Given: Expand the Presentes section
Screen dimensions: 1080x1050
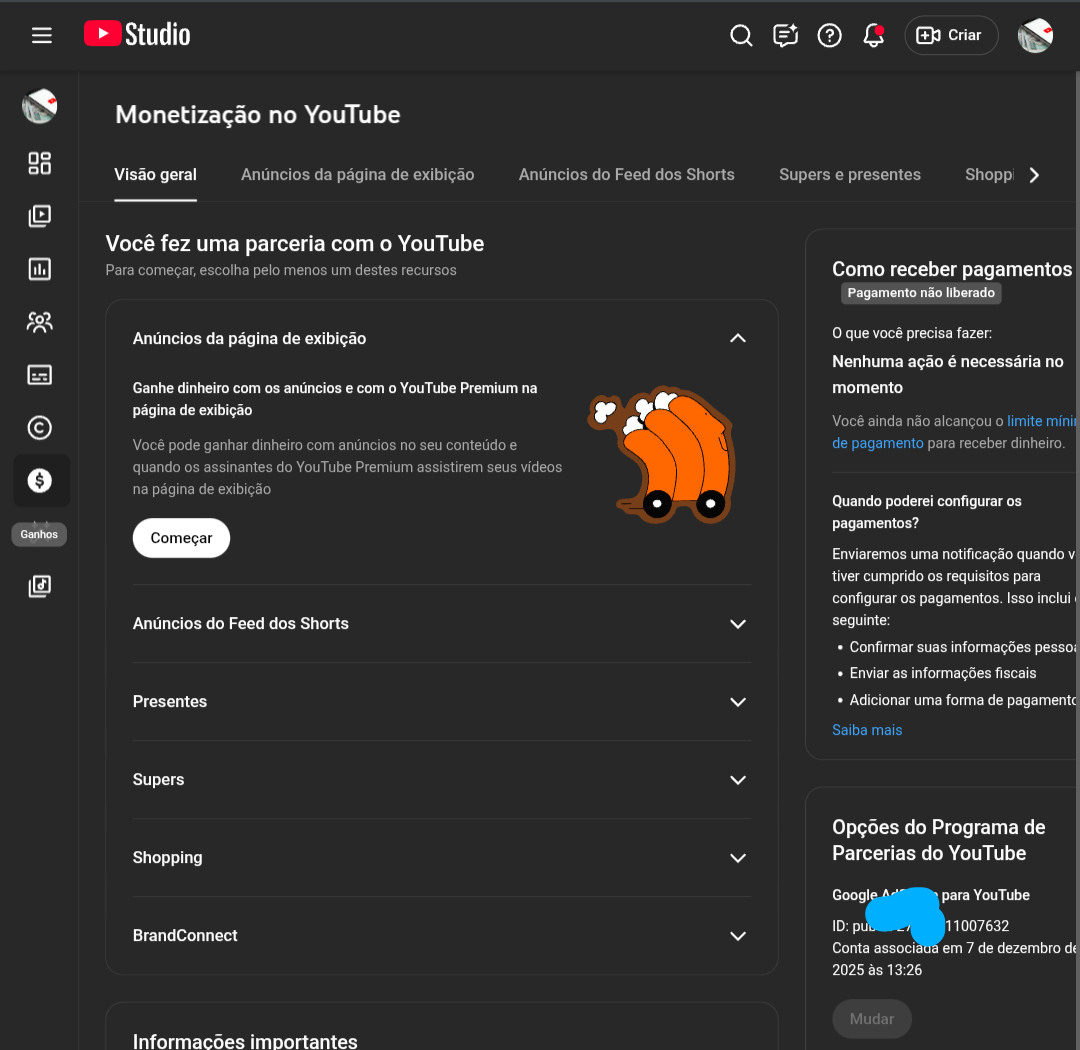Looking at the screenshot, I should point(738,702).
